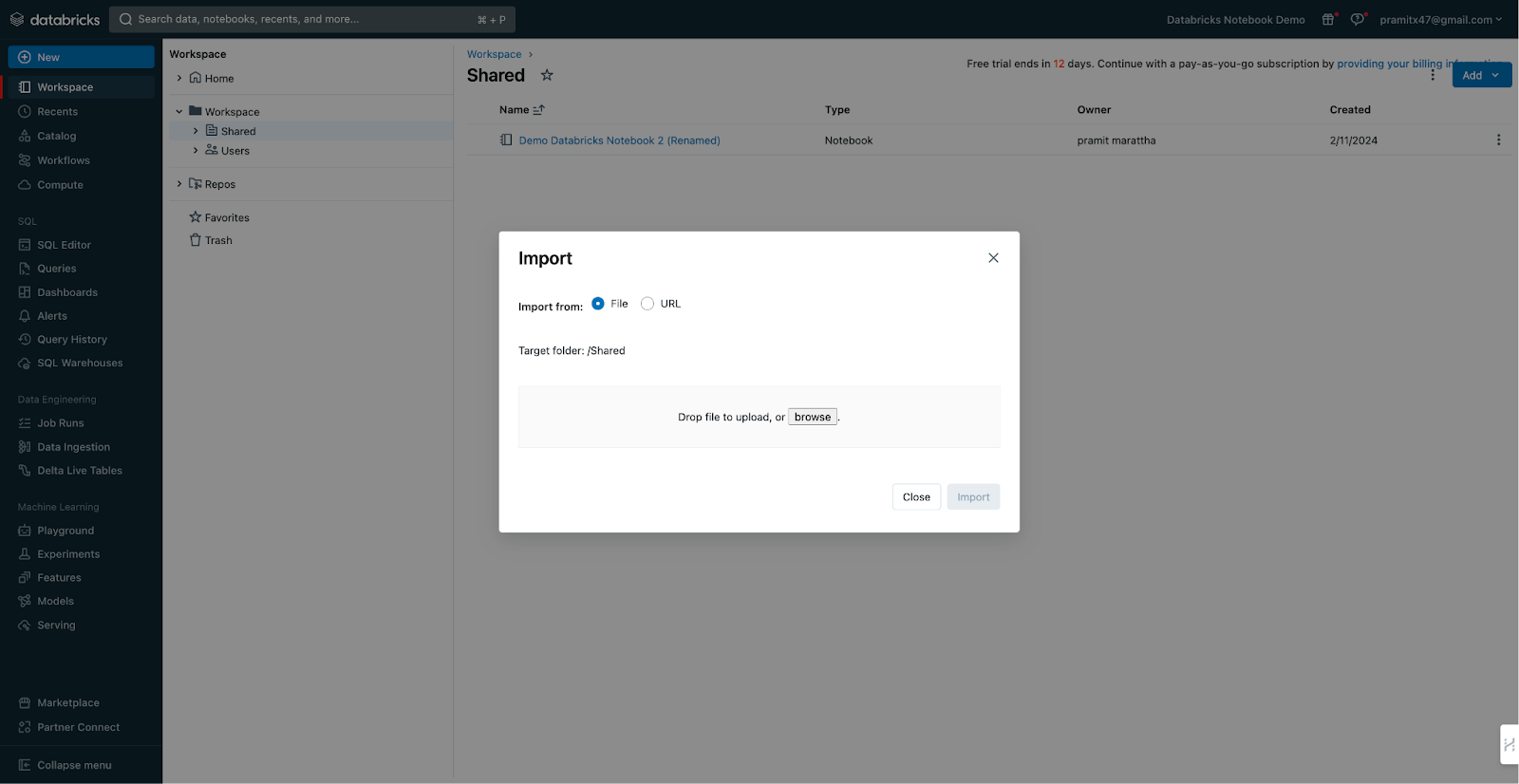Open Demo Databricks Notebook 2 (Renamed)

[x=619, y=140]
